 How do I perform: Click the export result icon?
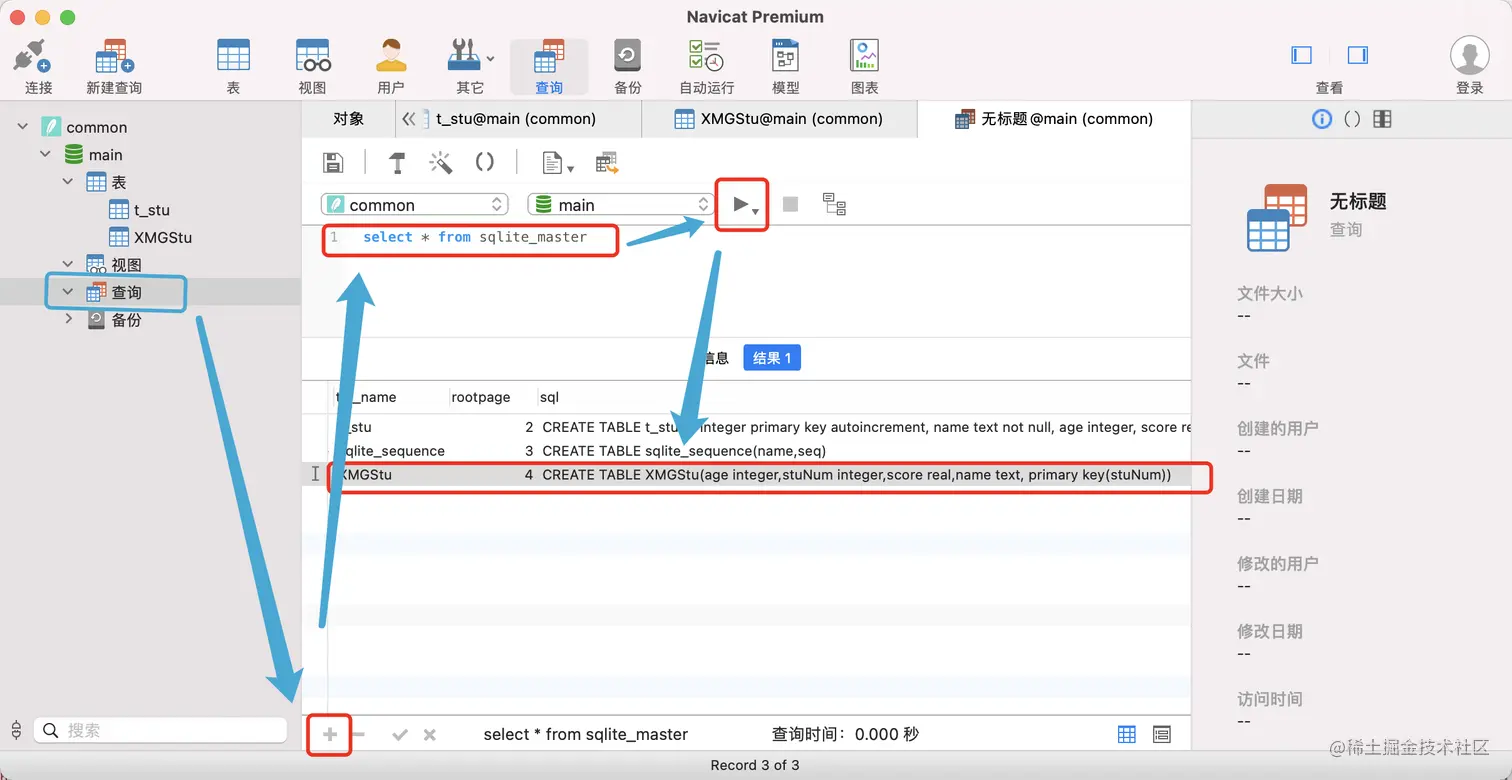(x=607, y=163)
